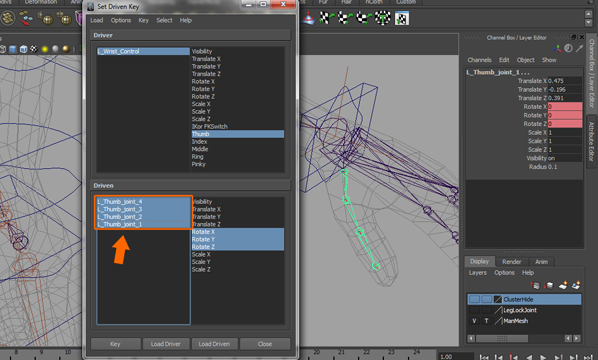
Task: Select L_Wrist_Control in the Driver list
Action: pyautogui.click(x=143, y=51)
